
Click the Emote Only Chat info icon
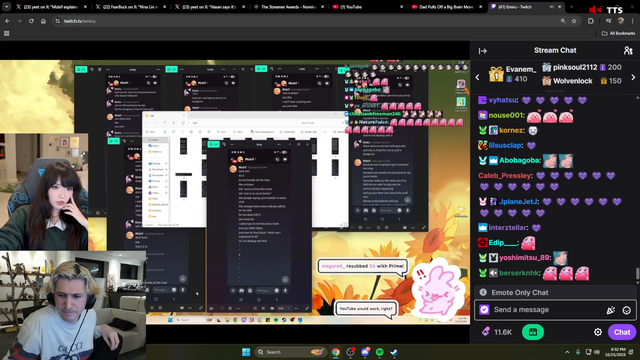[x=483, y=292]
